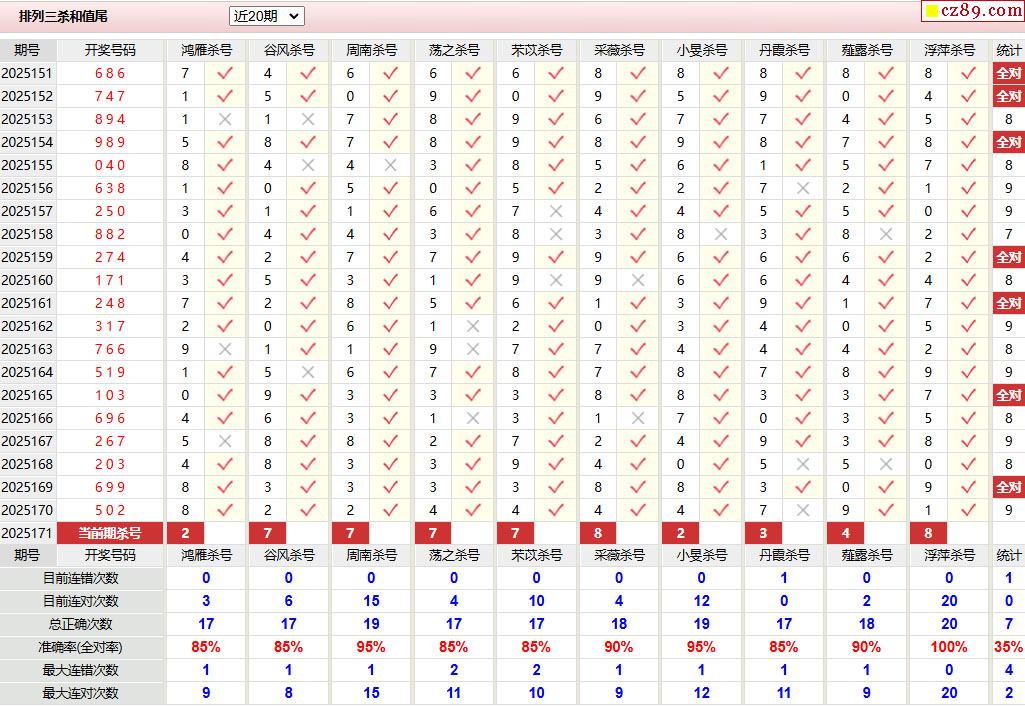Click winning number 699
The image size is (1025, 706).
[110, 487]
